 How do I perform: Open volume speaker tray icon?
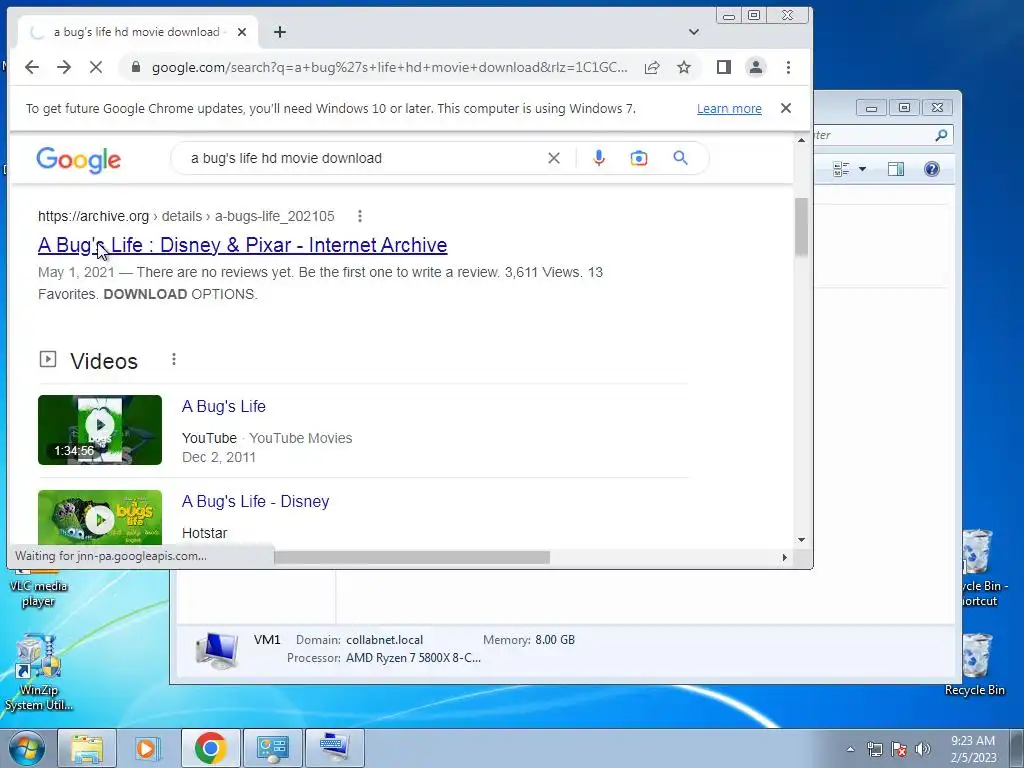point(923,749)
